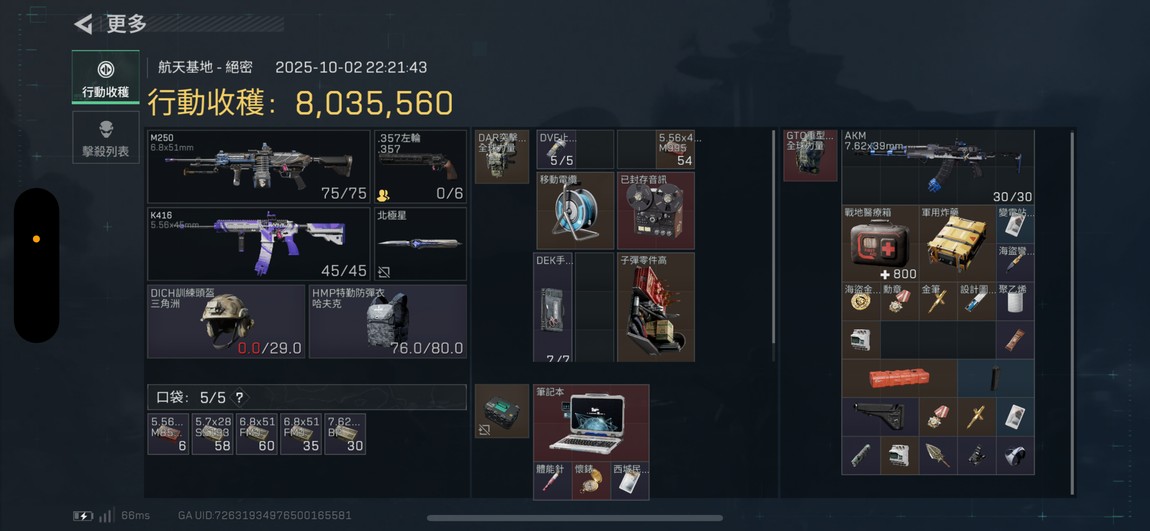Viewport: 1150px width, 531px height.
Task: Select the 子彈零件高 ammo parts item
Action: click(x=656, y=307)
